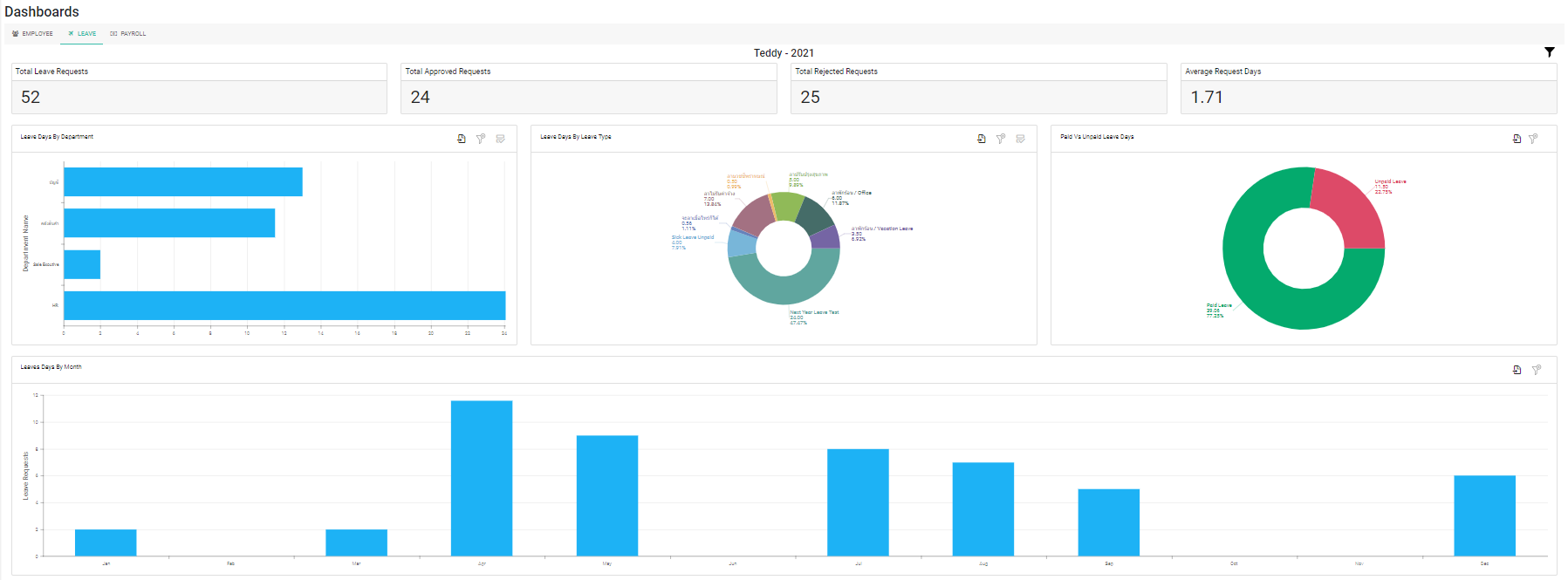1568x580 pixels.
Task: Click the 'Sick Leave Unpaid' label
Action: coord(693,237)
